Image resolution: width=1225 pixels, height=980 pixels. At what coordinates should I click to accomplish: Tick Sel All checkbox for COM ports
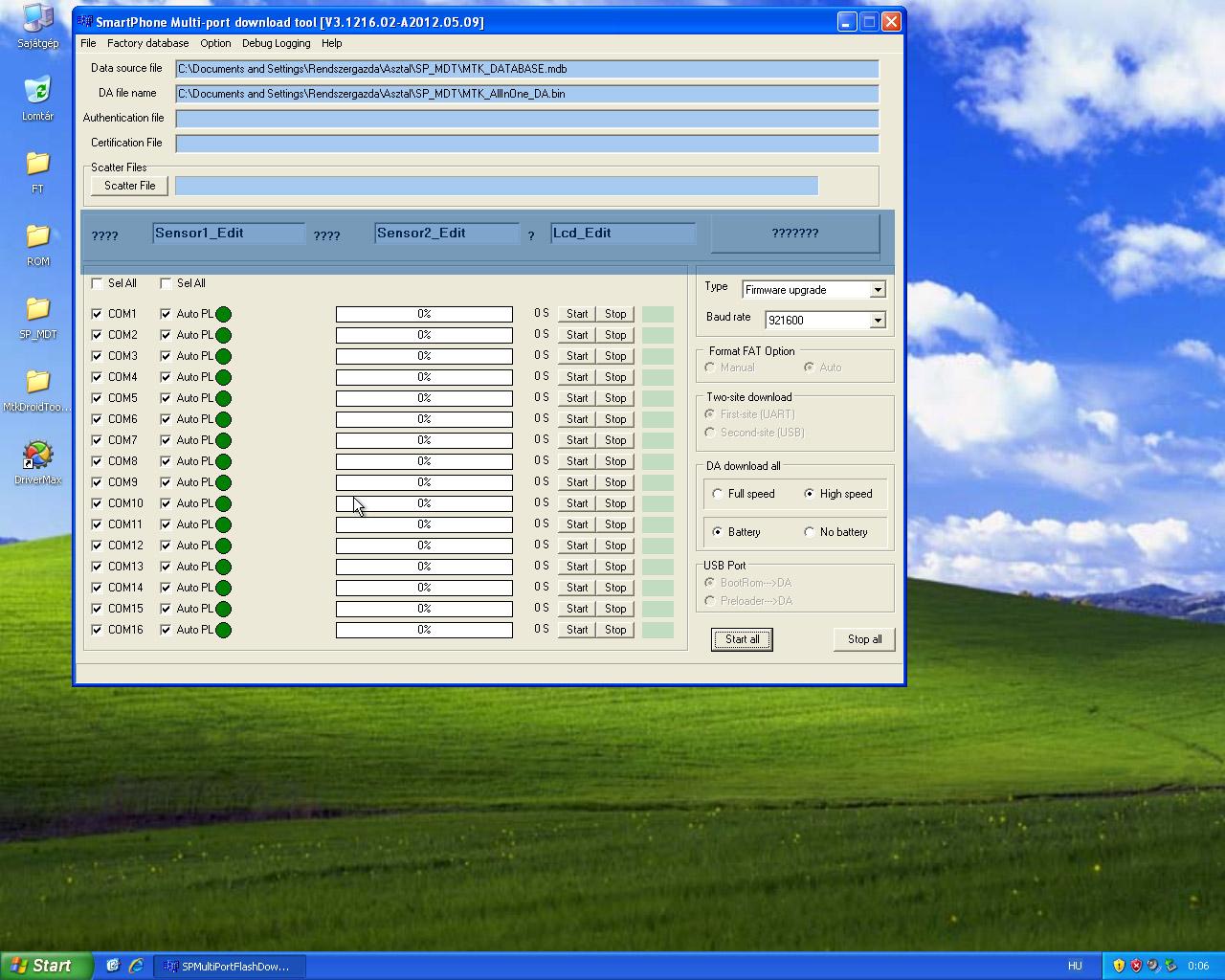pos(97,283)
